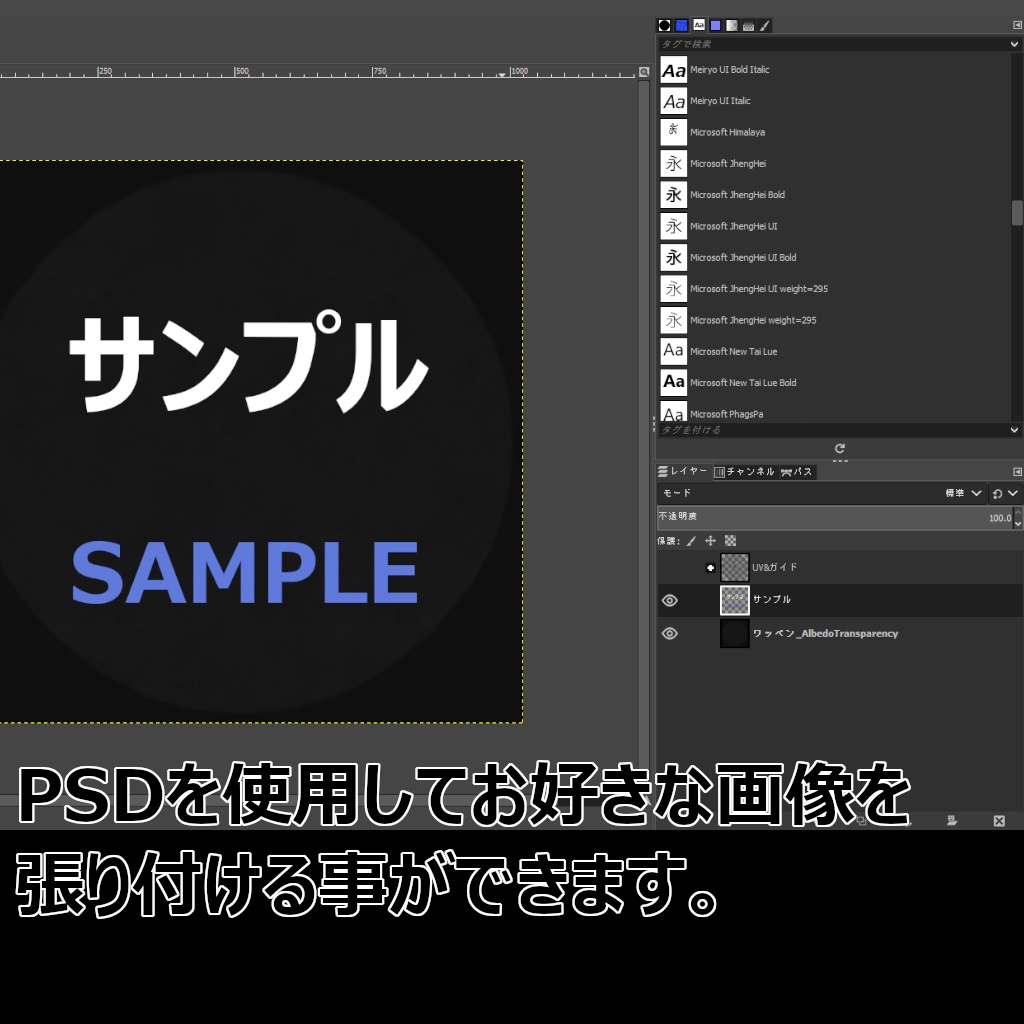Expand the タグで検索 tag search dropdown

click(x=1013, y=44)
